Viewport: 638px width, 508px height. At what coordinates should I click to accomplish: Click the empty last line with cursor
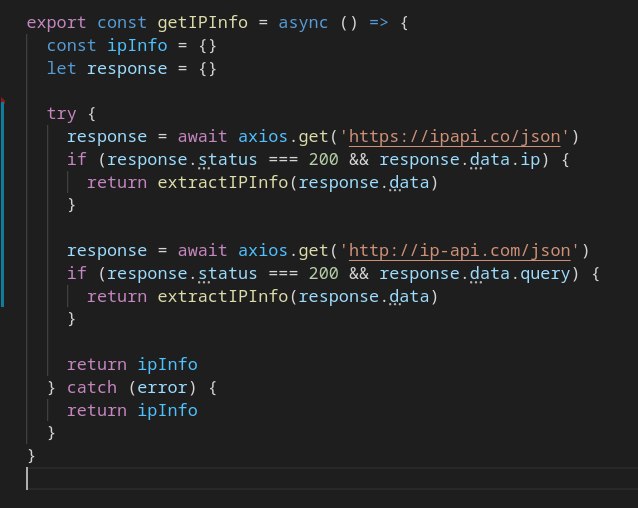point(332,478)
